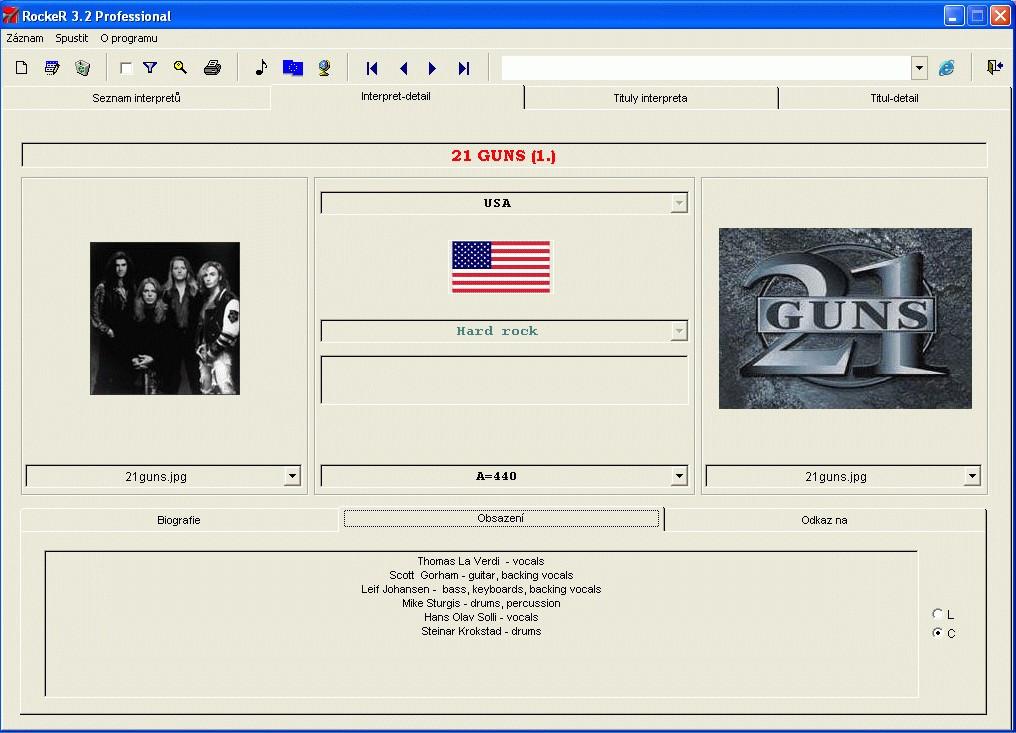
Task: Maximize the RockeR window
Action: tap(977, 16)
